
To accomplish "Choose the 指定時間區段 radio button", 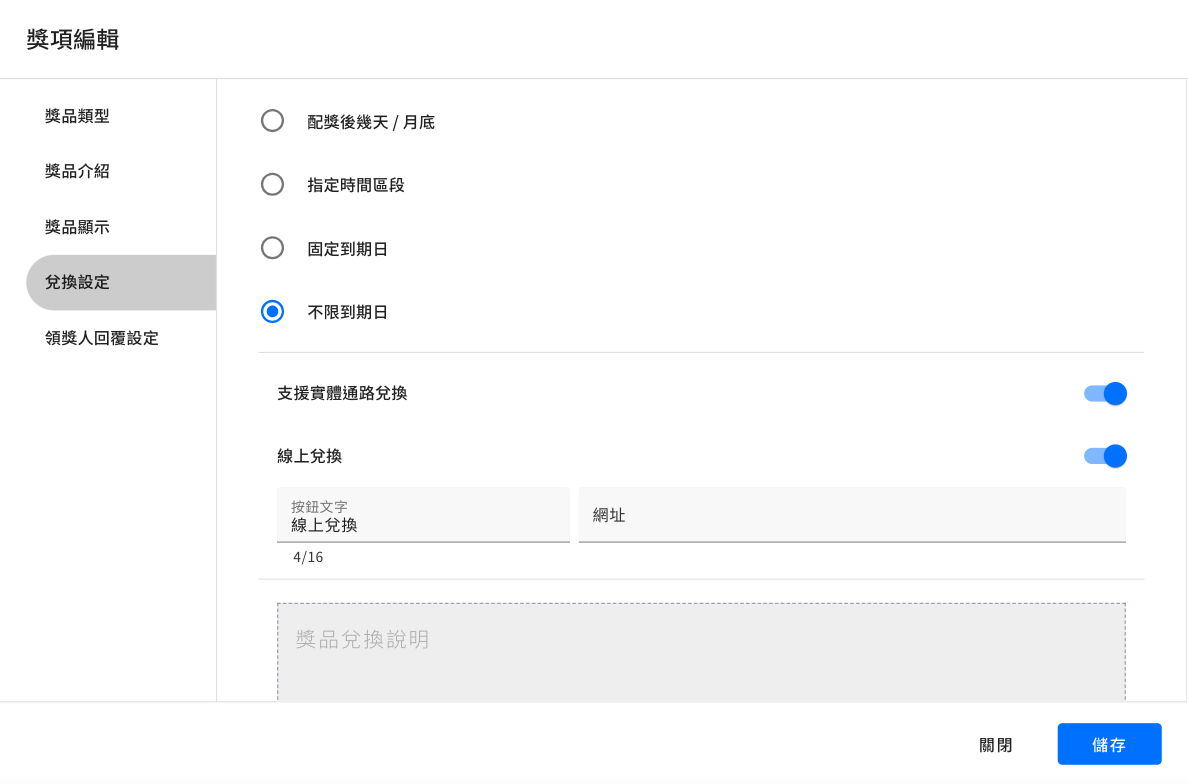I will pyautogui.click(x=272, y=185).
